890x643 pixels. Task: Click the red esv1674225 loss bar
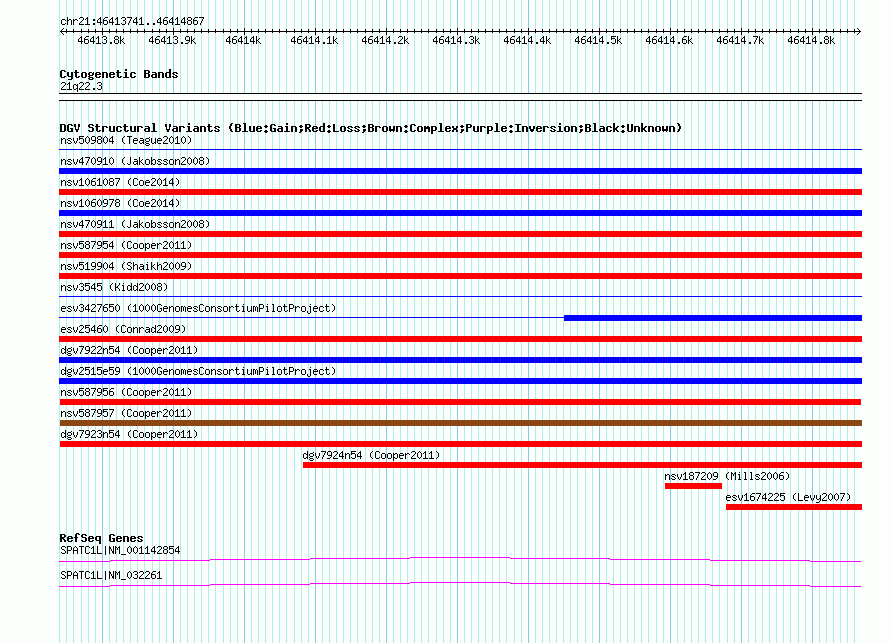tap(794, 507)
